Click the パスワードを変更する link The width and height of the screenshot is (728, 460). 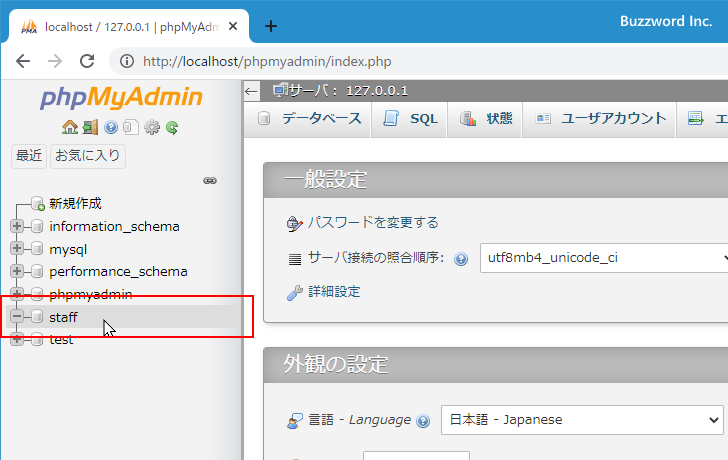(373, 222)
